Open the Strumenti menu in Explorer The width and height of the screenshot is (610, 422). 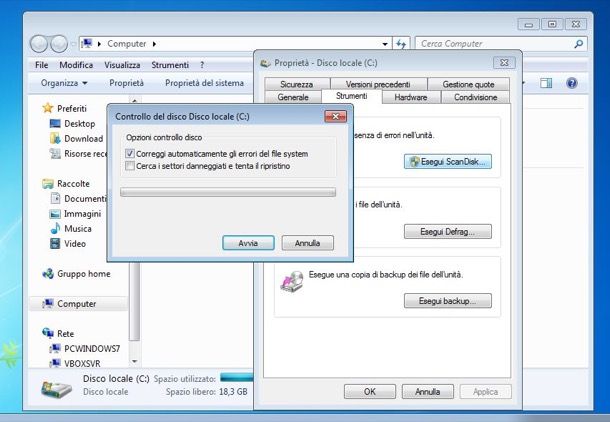tap(170, 65)
